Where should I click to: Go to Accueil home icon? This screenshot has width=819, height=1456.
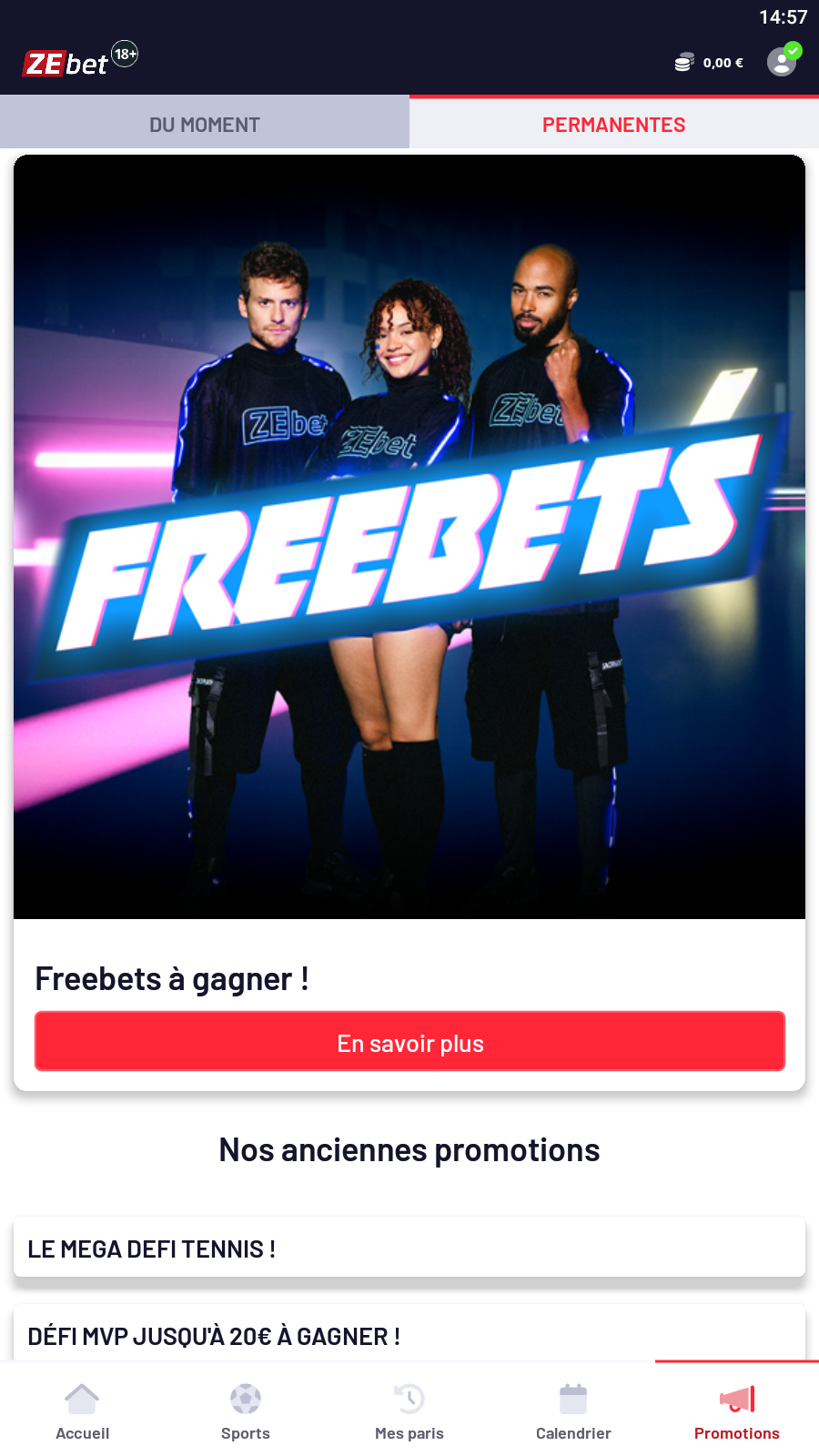coord(82,1400)
